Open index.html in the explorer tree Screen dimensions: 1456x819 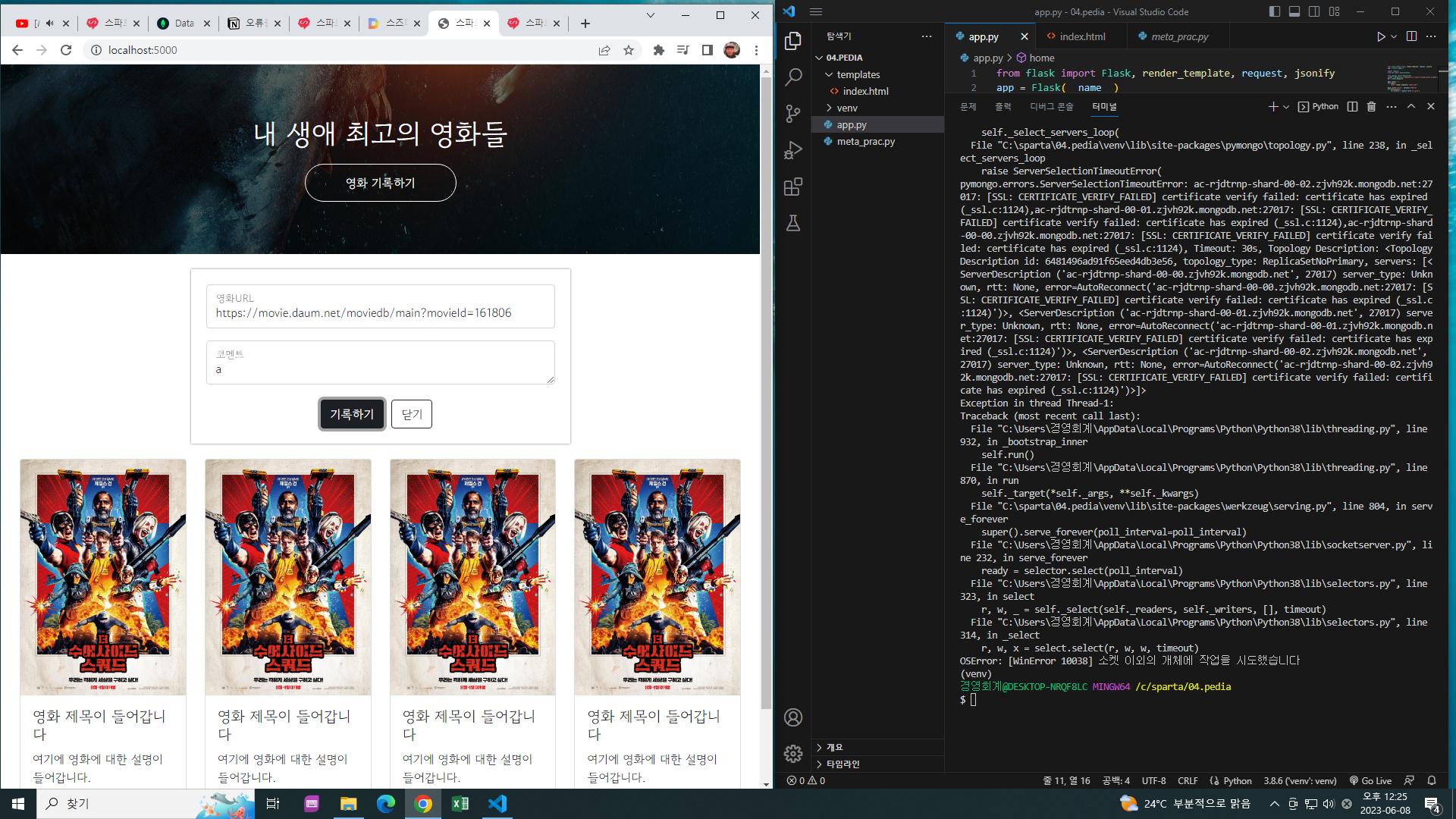tap(865, 91)
